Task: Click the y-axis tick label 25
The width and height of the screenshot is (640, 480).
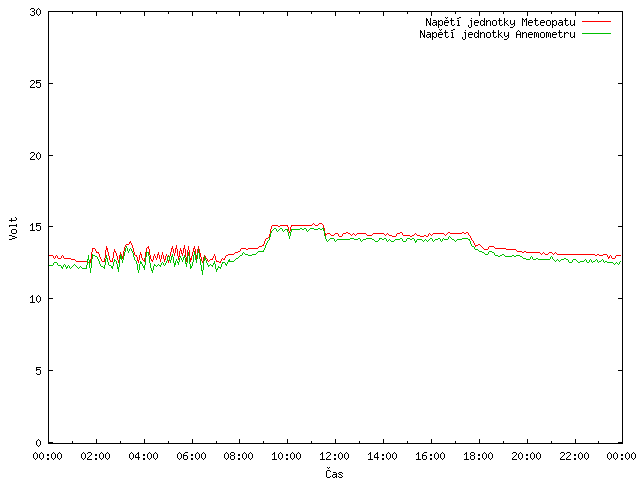Action: pyautogui.click(x=36, y=84)
